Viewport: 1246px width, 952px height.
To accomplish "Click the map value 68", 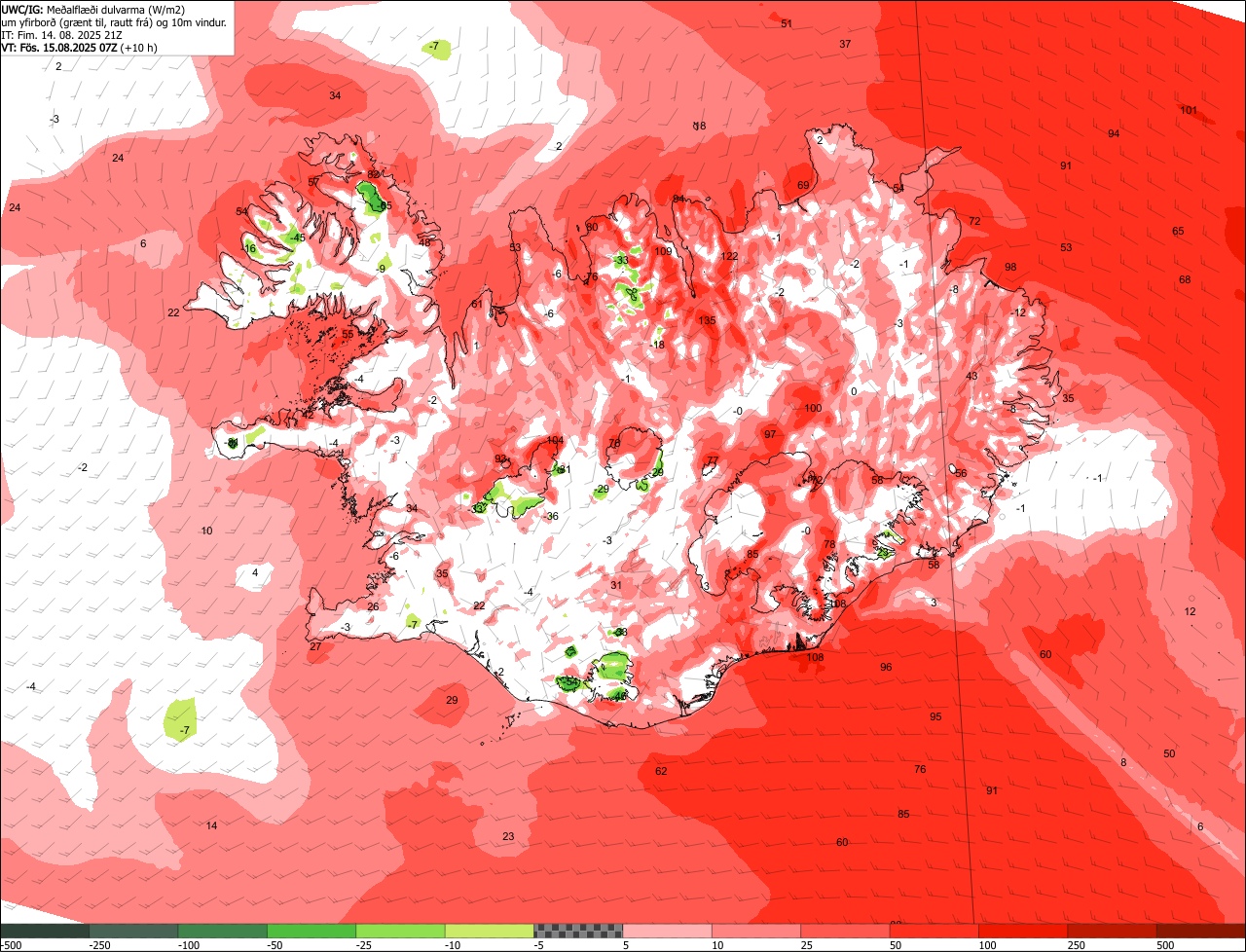I will pos(1185,279).
